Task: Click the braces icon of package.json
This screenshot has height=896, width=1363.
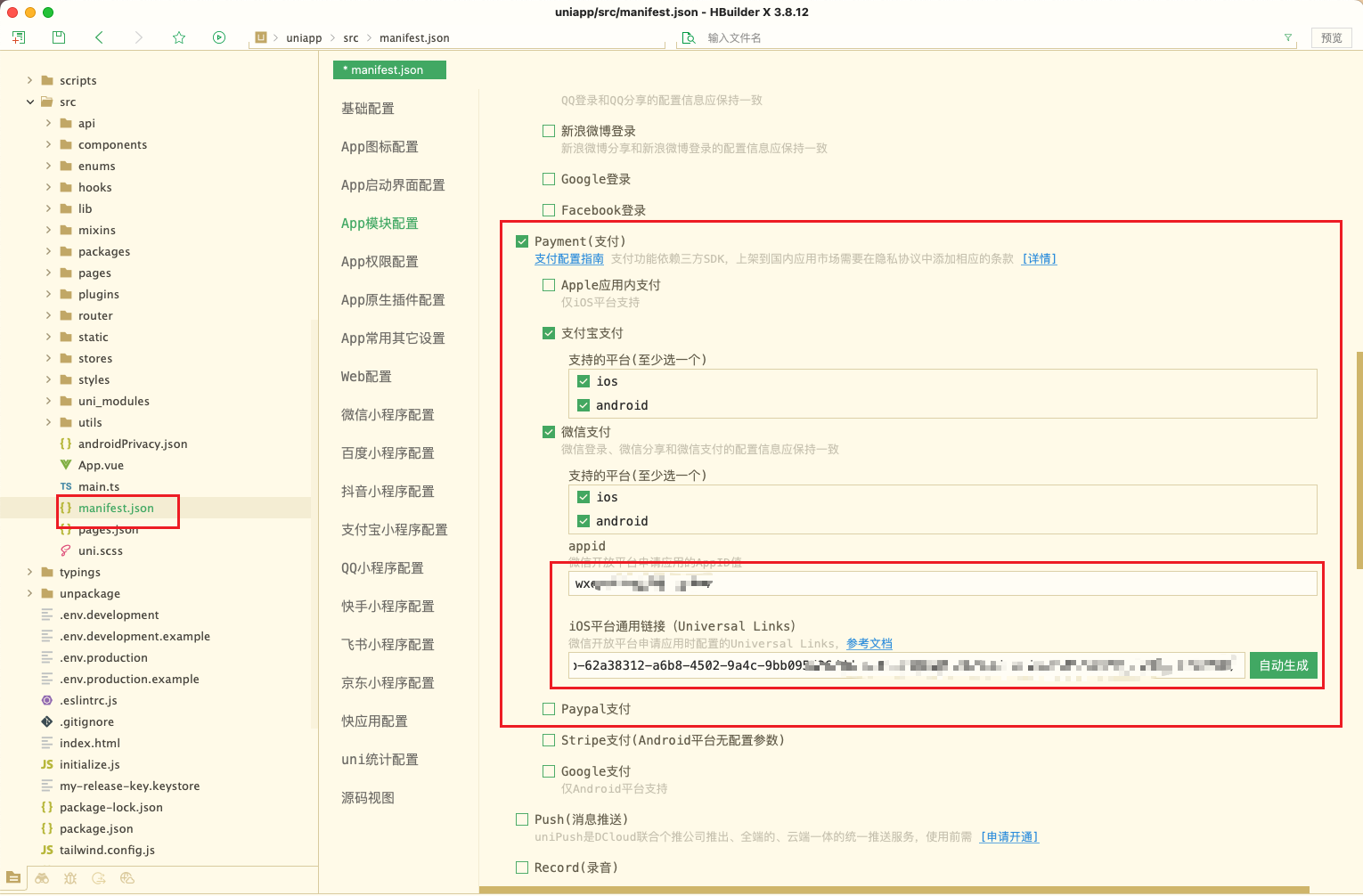Action: pos(47,828)
